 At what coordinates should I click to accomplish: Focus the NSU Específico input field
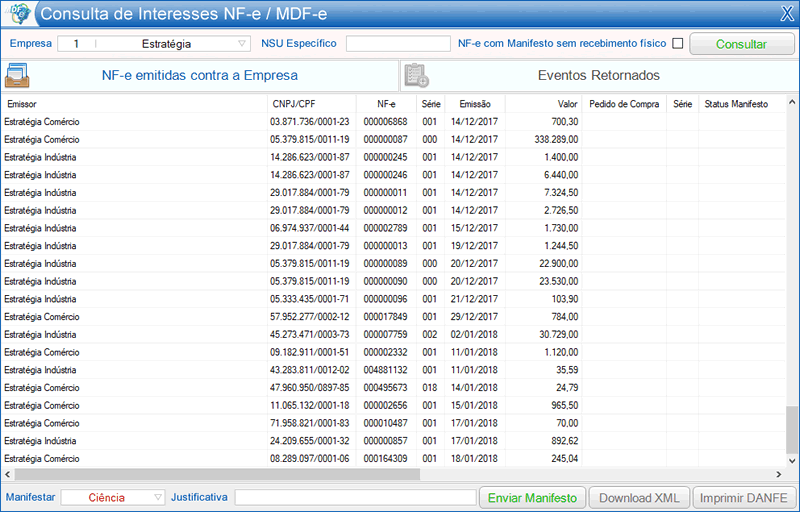click(398, 44)
